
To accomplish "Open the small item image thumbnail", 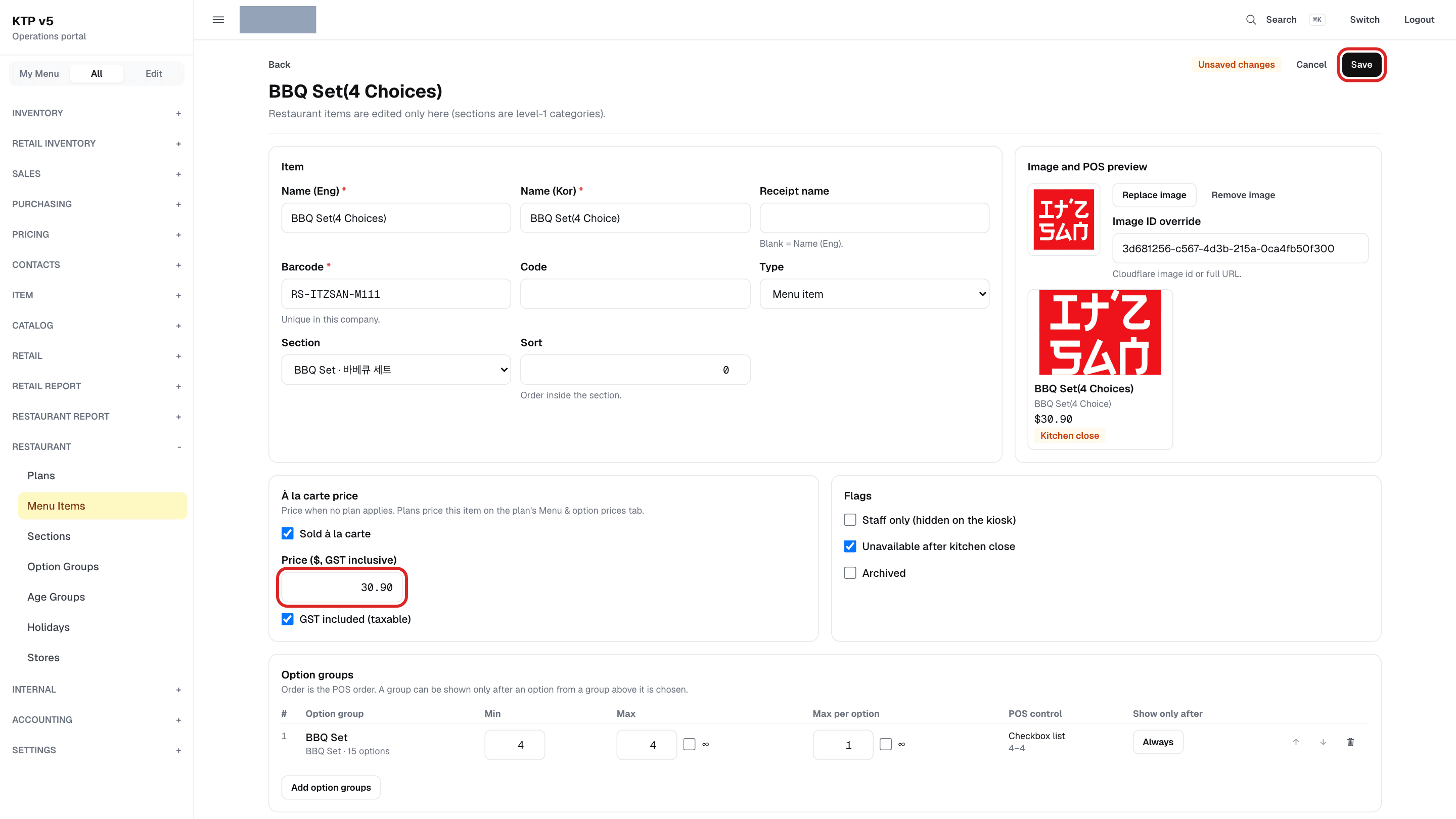I will point(1063,219).
